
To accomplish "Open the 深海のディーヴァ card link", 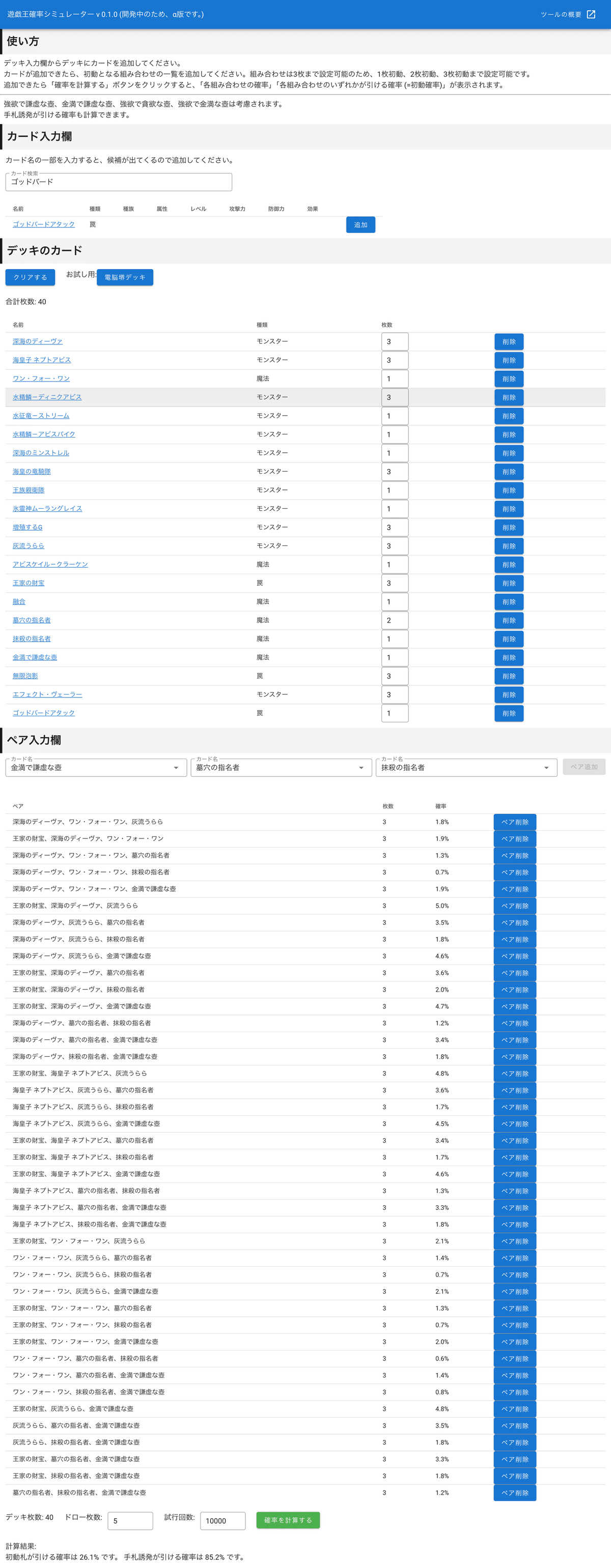I will click(x=38, y=341).
